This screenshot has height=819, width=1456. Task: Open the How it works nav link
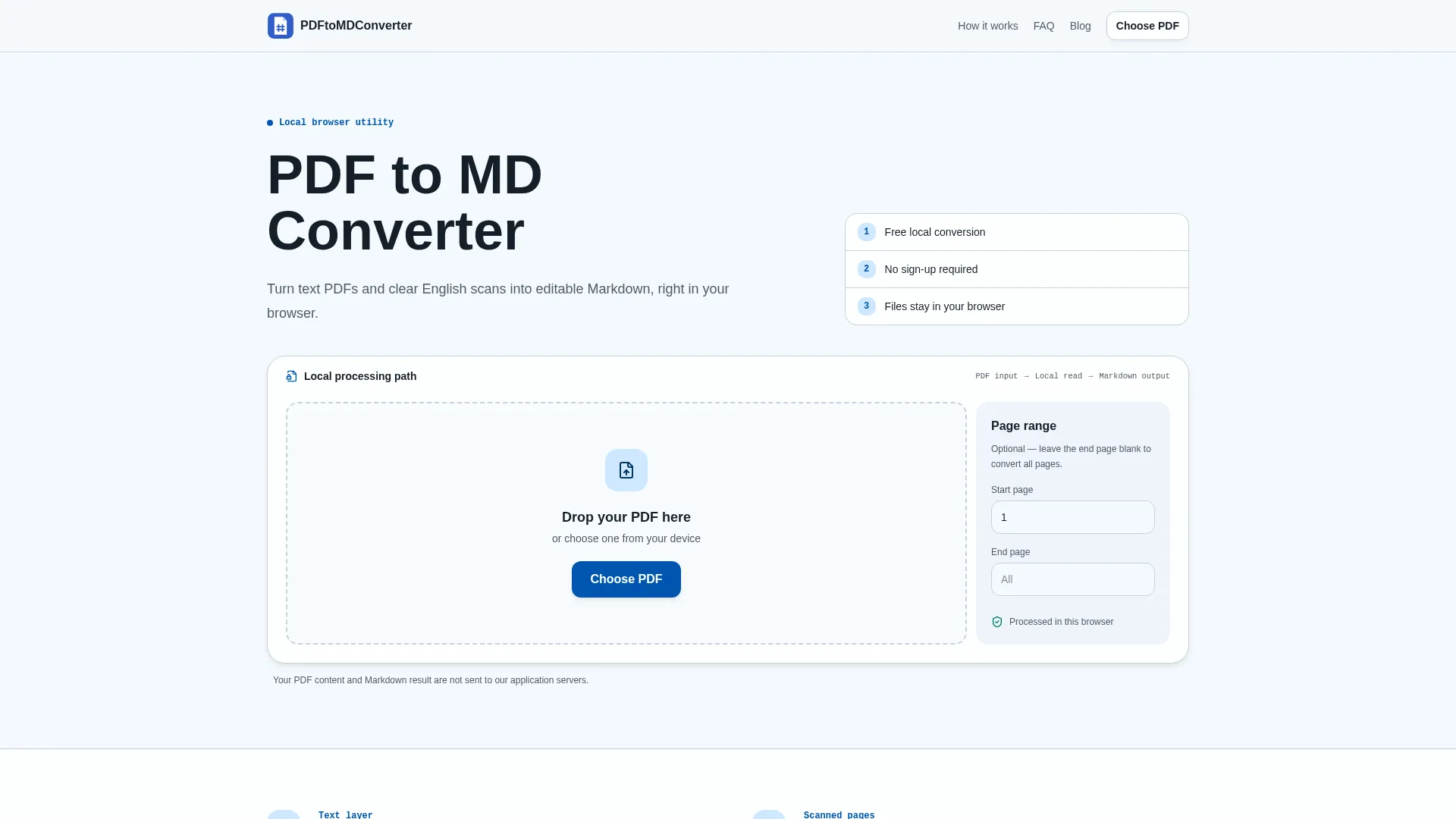click(x=987, y=26)
